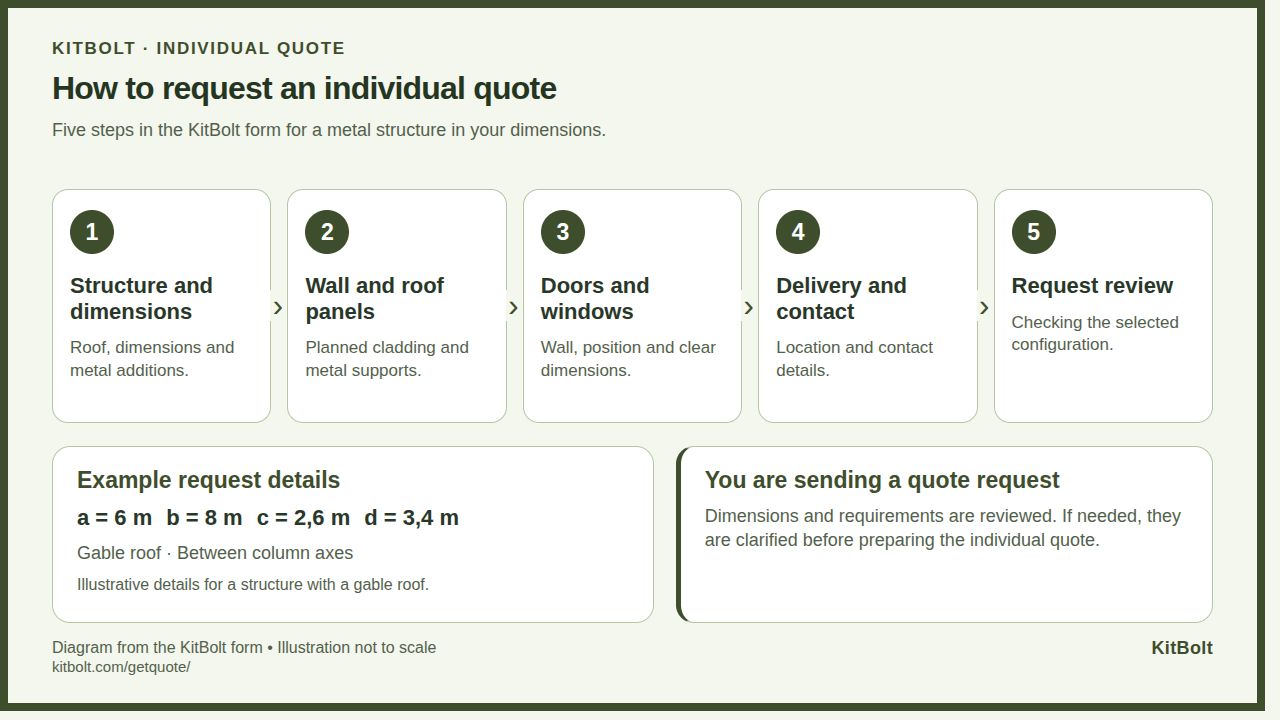Click the How to request an individual quote title
1280x720 pixels.
pyautogui.click(x=304, y=88)
